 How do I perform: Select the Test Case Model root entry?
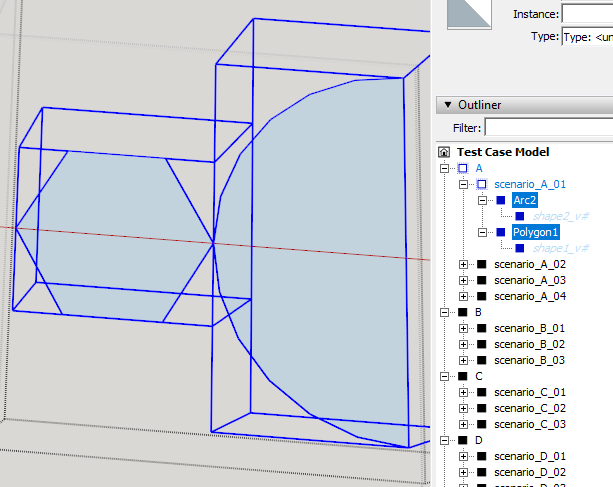tap(503, 152)
